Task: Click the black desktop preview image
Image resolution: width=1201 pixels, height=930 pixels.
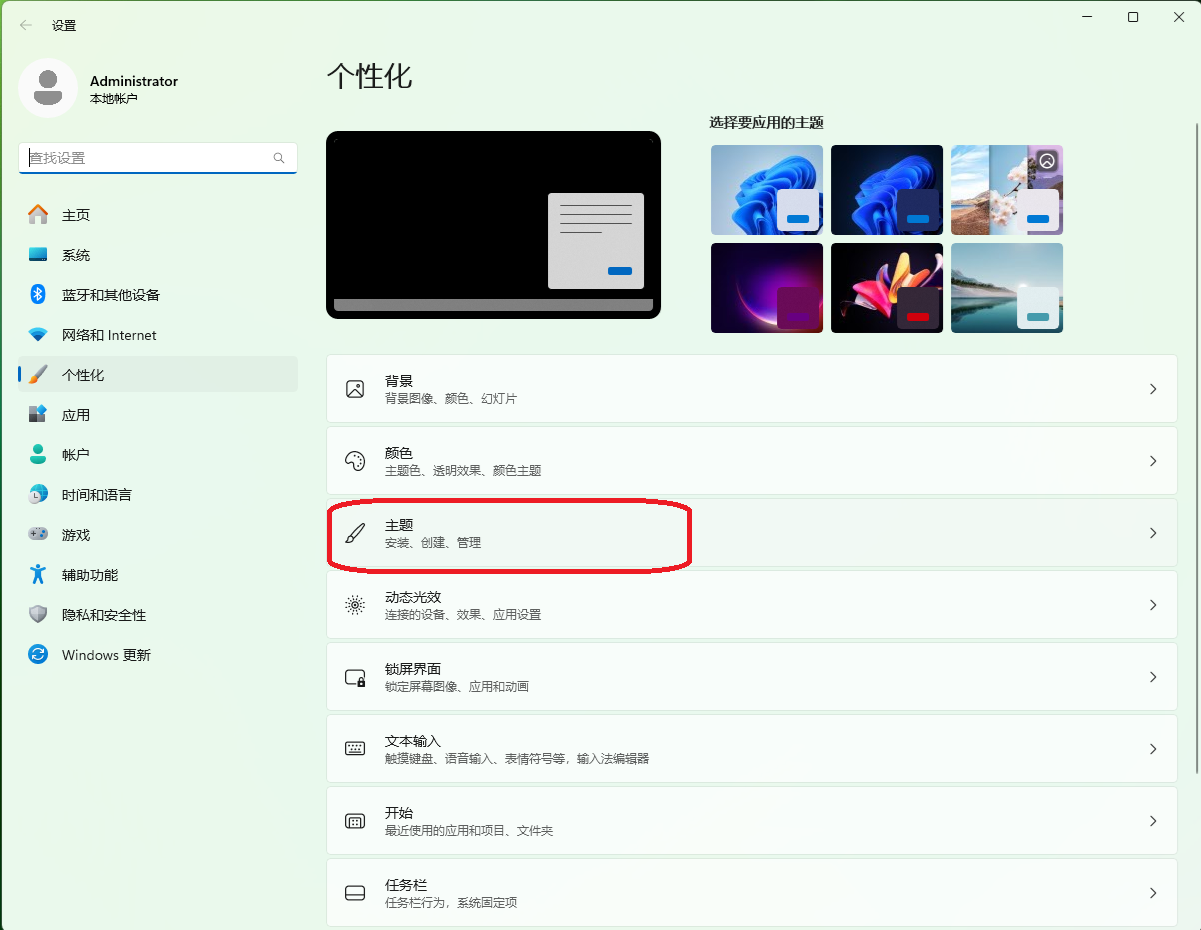Action: click(493, 225)
